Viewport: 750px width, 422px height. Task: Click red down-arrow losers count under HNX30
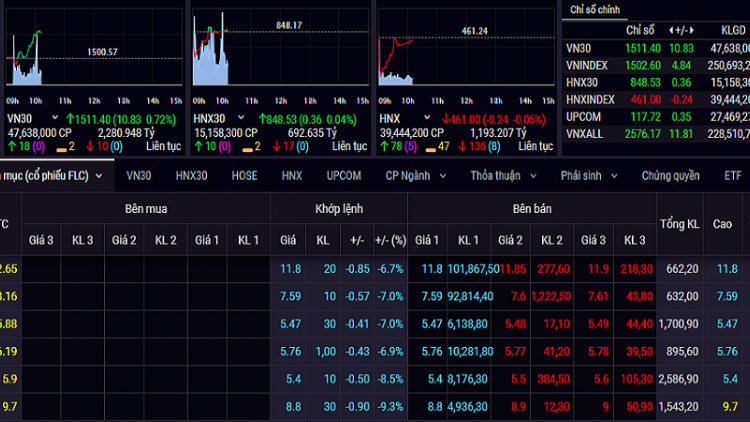[285, 146]
